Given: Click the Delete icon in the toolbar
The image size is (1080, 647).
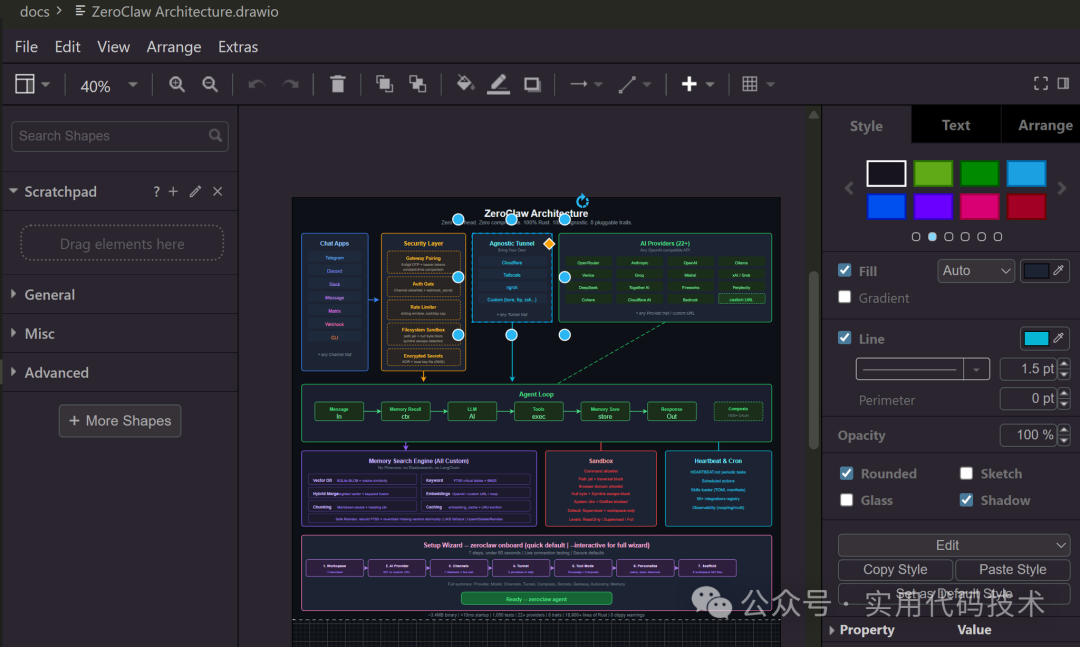Looking at the screenshot, I should point(337,84).
